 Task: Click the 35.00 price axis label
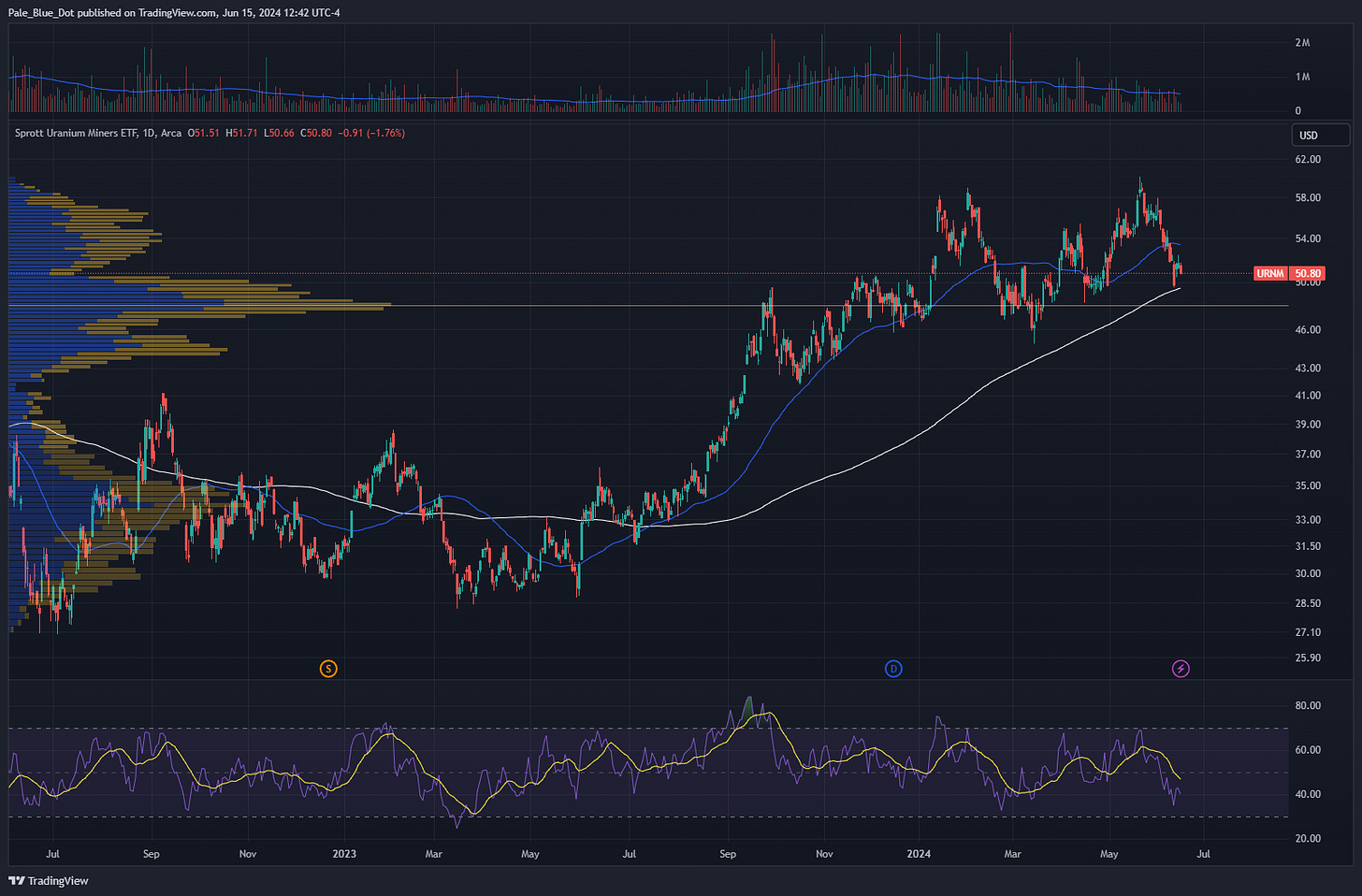coord(1308,485)
